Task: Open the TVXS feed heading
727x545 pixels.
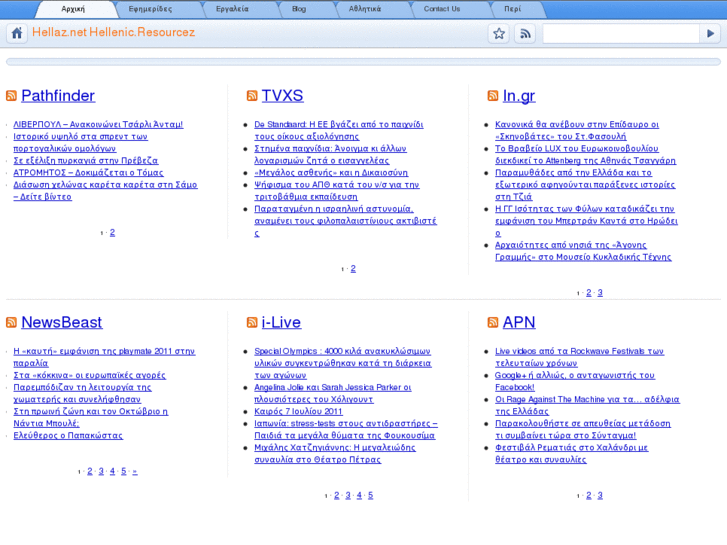Action: click(x=282, y=96)
